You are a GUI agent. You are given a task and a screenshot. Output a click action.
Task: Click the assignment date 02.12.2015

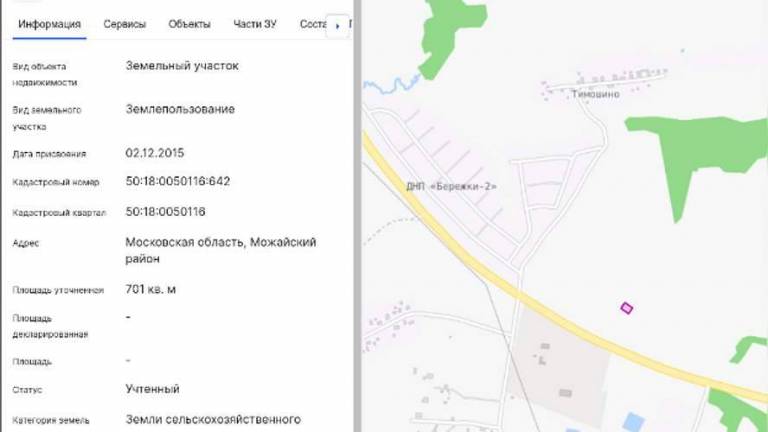155,153
